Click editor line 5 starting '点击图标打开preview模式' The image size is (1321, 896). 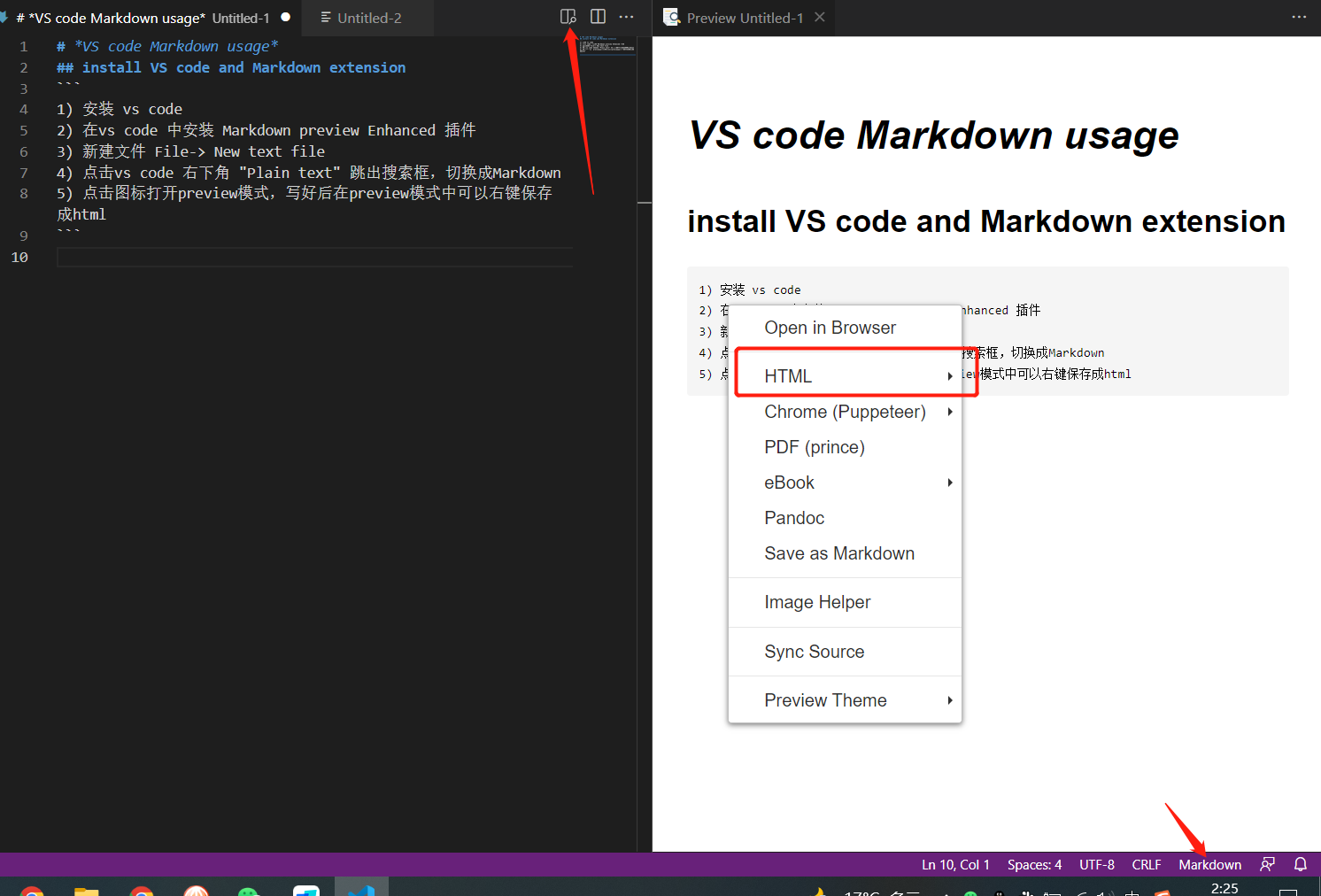pyautogui.click(x=305, y=204)
